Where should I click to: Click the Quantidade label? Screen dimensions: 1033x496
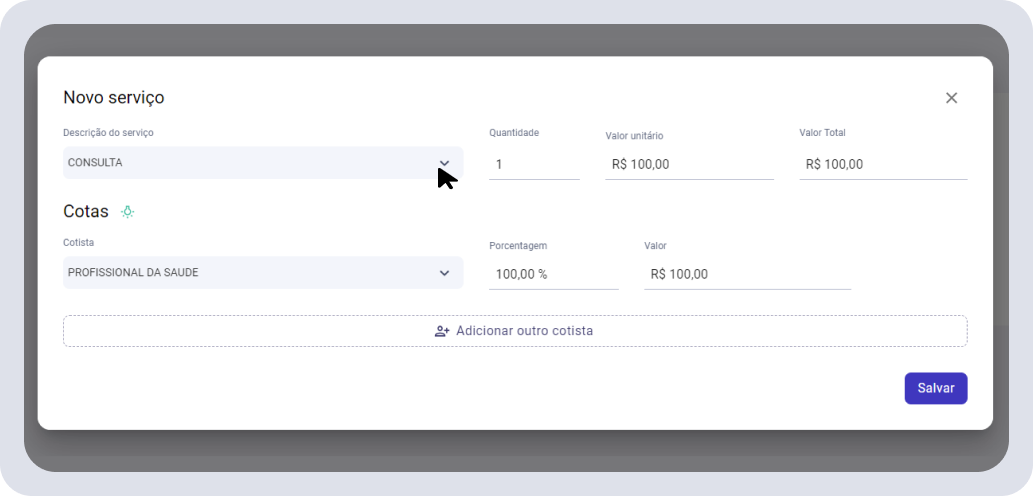[x=514, y=132]
